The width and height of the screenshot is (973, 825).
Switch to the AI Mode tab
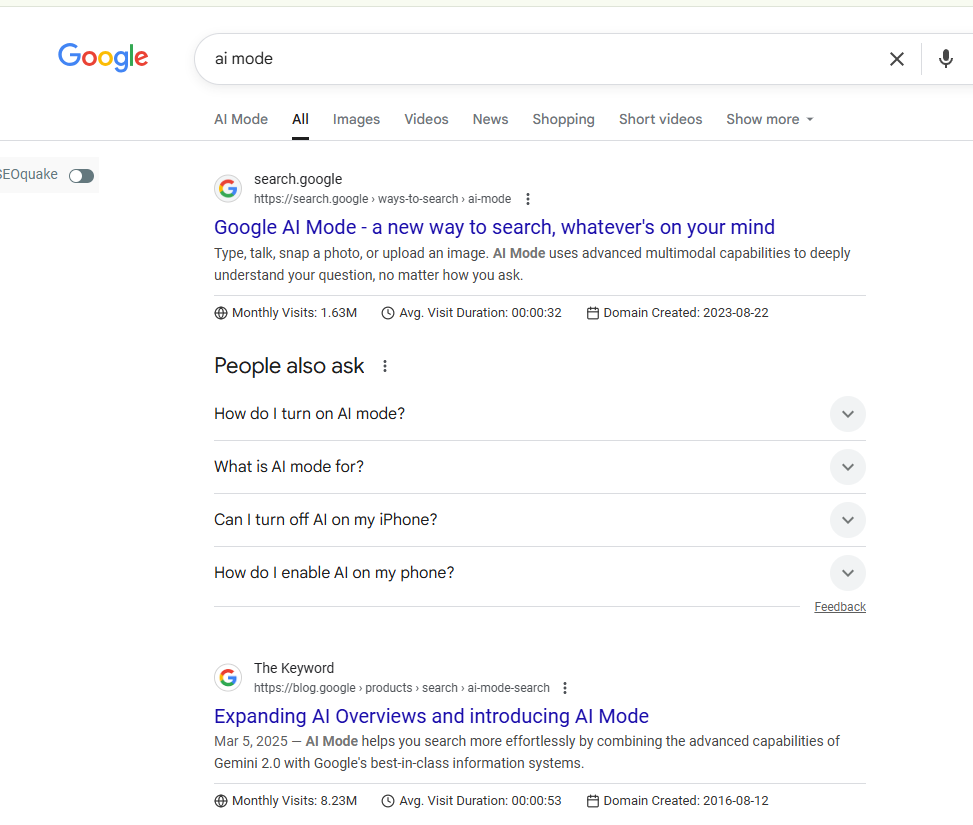(241, 119)
